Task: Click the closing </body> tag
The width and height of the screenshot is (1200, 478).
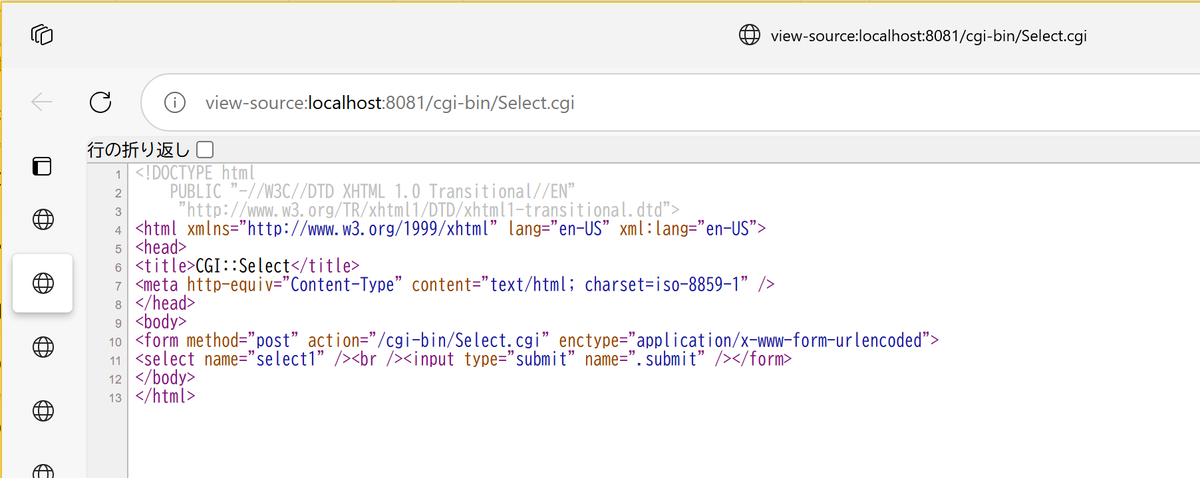Action: coord(164,378)
